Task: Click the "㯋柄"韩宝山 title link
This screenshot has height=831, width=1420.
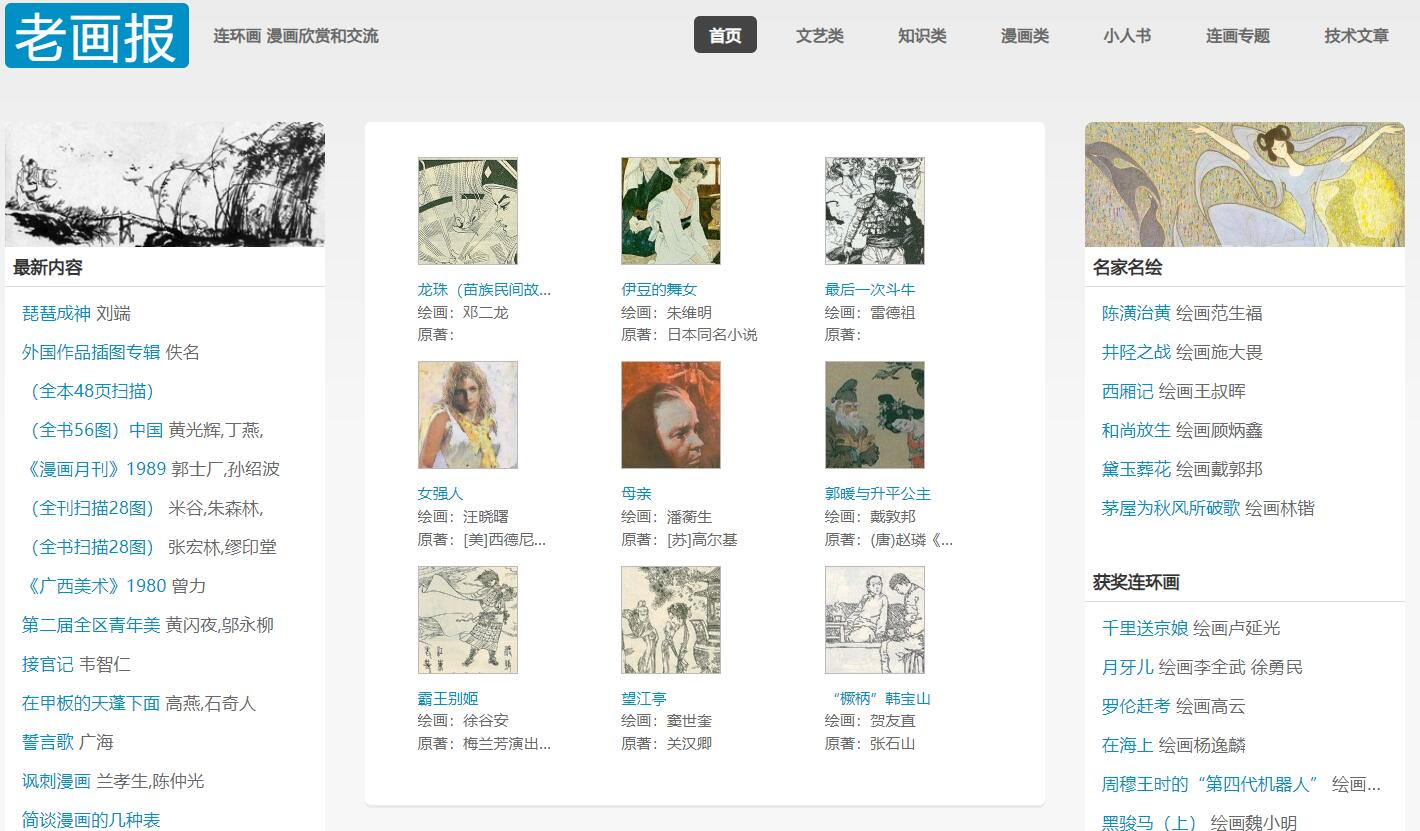Action: point(880,699)
